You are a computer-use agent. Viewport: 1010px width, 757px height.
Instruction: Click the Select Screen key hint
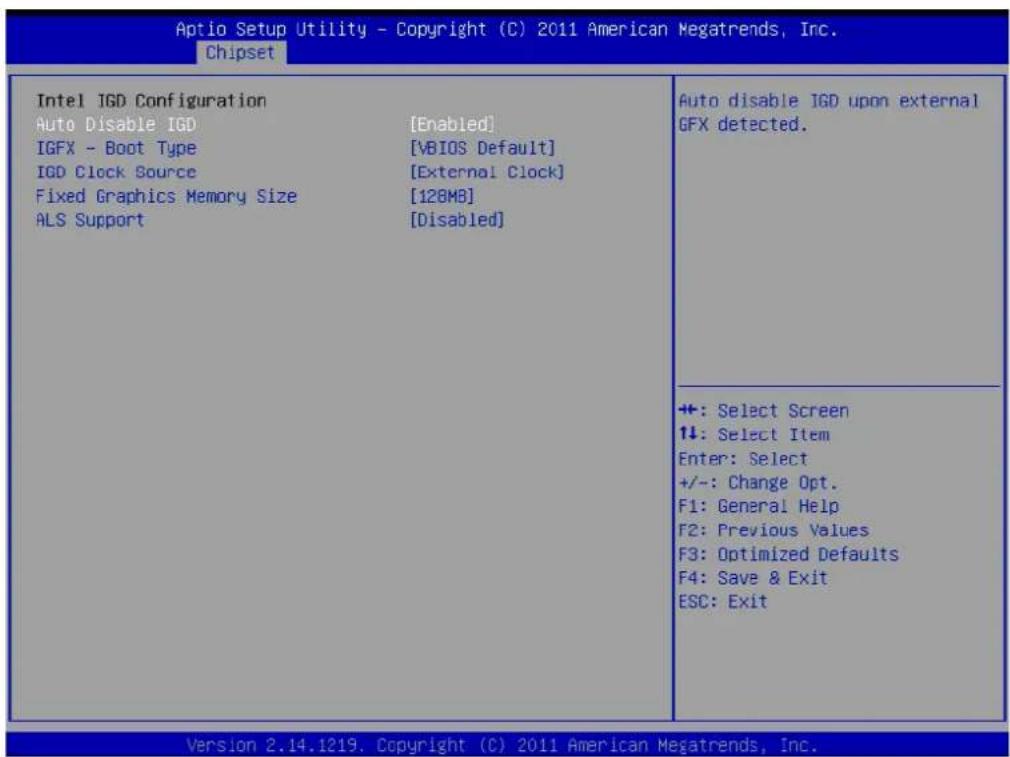click(764, 410)
